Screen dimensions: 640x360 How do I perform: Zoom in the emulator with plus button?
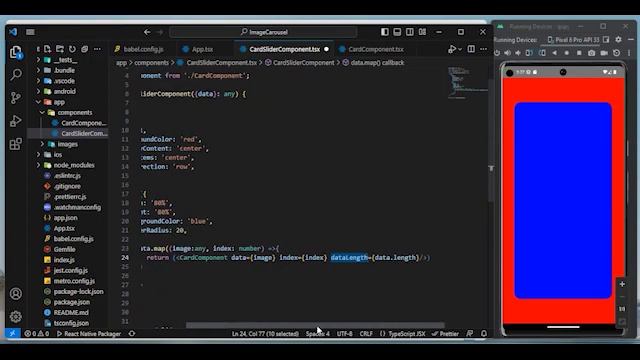click(622, 284)
